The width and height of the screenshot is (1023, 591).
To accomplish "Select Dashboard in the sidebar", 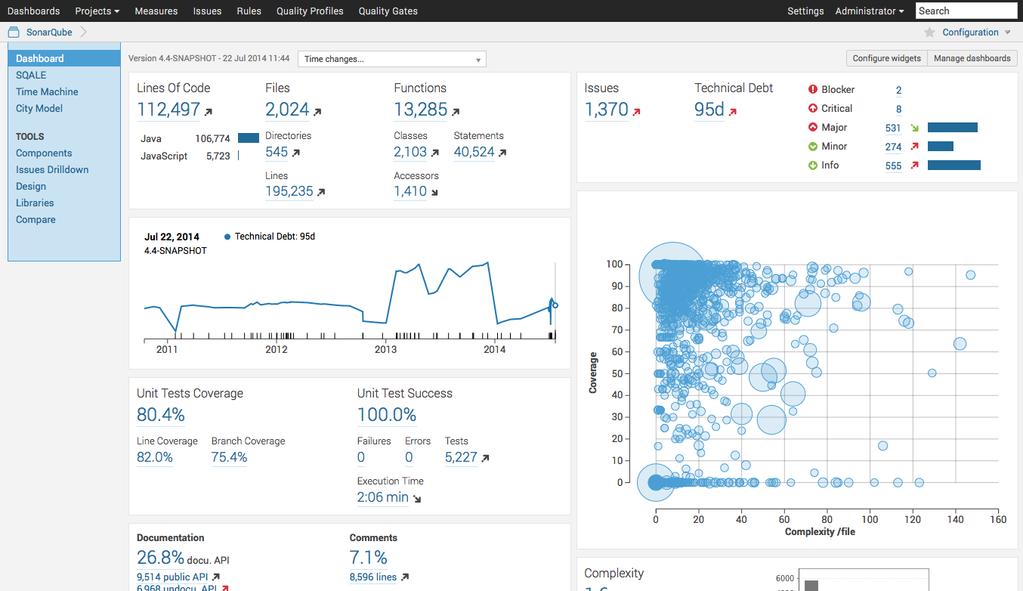I will (64, 58).
